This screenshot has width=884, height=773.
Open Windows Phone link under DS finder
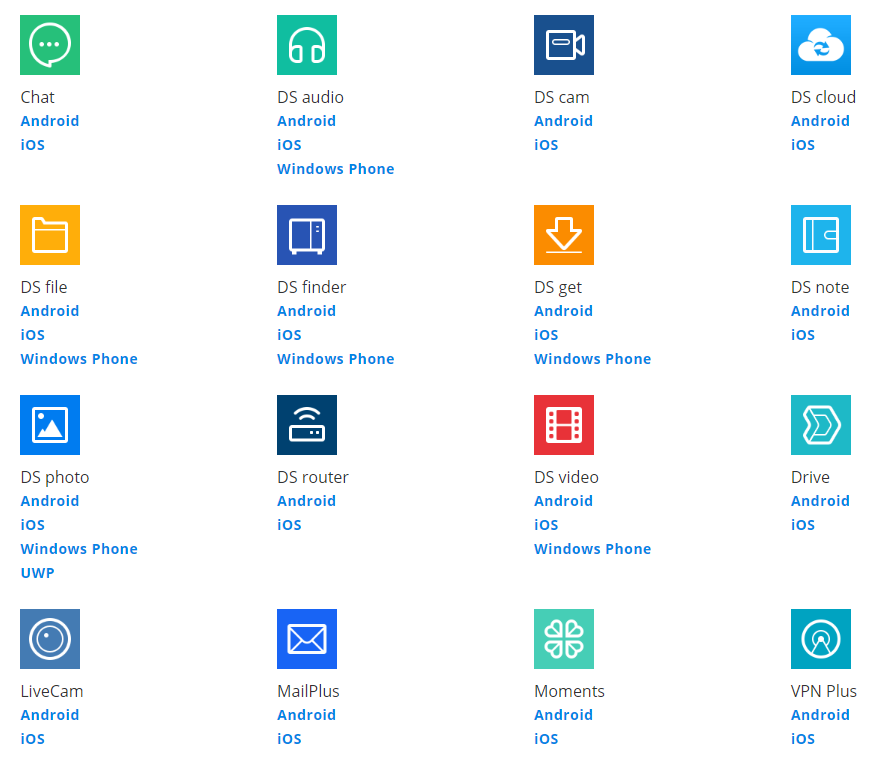tap(335, 359)
